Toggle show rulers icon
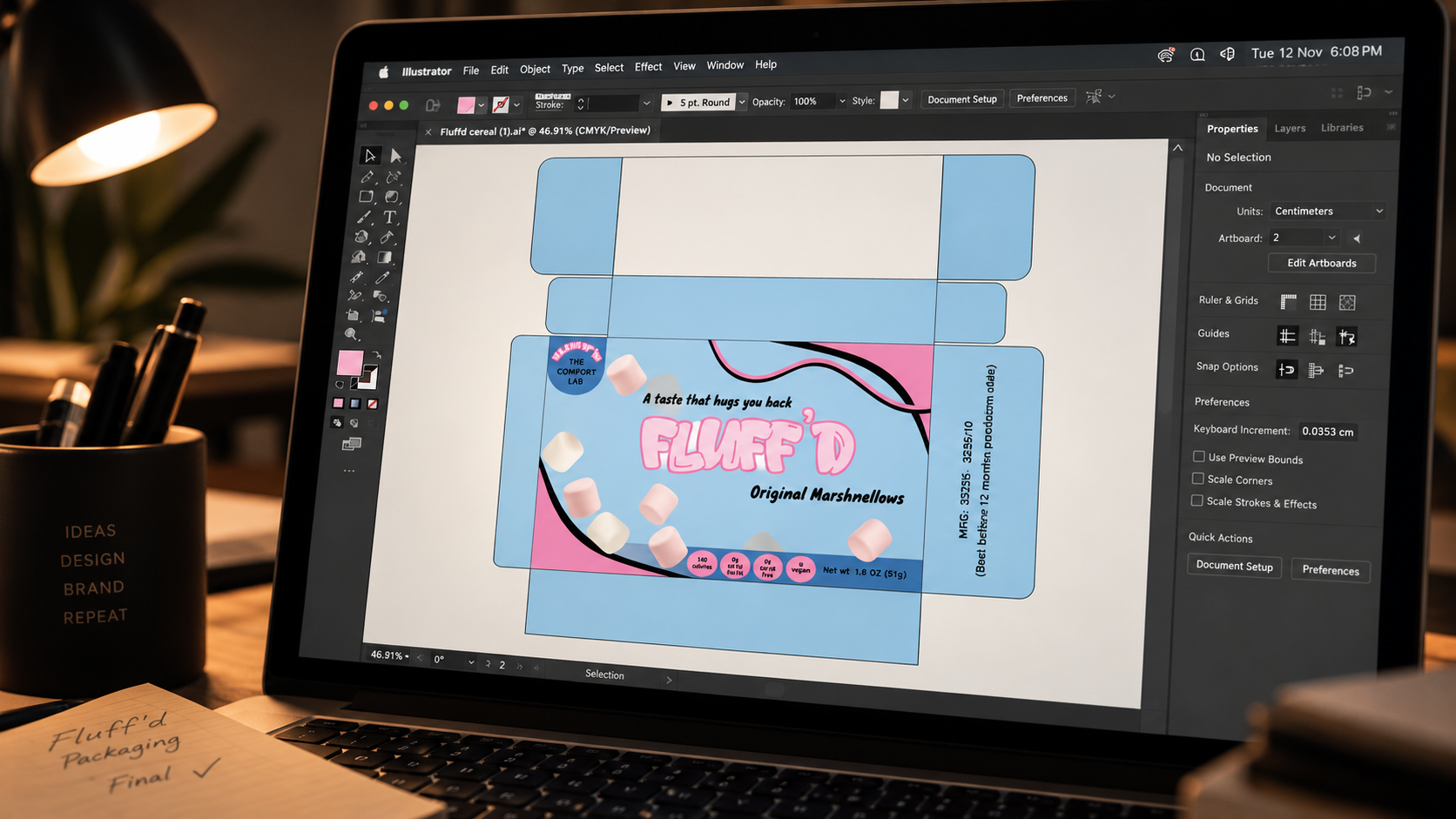 tap(1289, 302)
